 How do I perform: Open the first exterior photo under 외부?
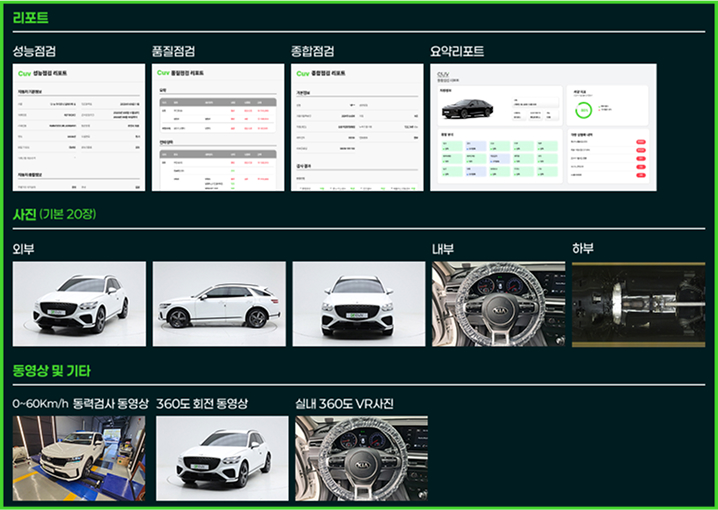point(79,304)
